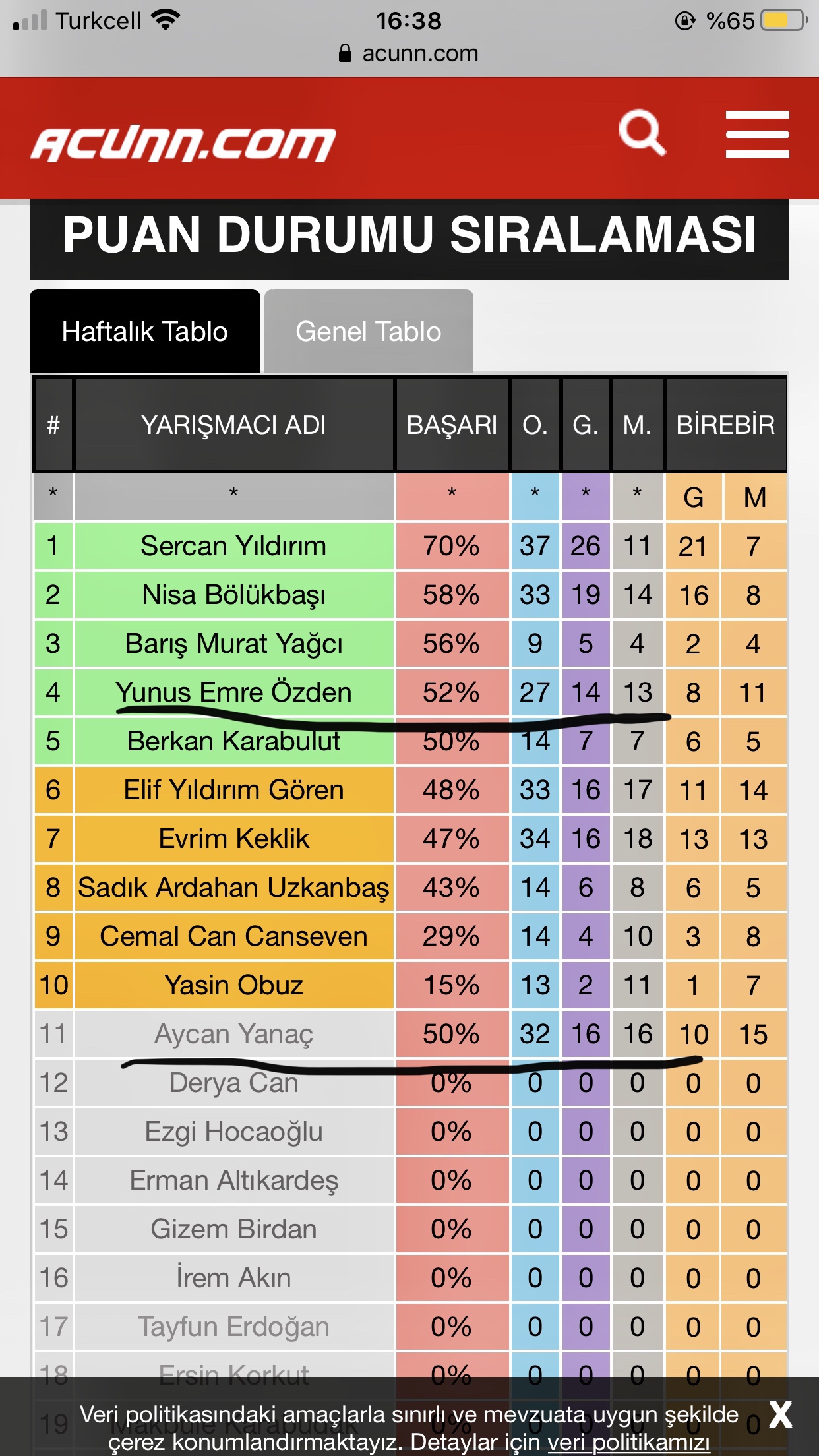Tap the acunn.com logo
Screen dimensions: 819x1456
click(184, 144)
